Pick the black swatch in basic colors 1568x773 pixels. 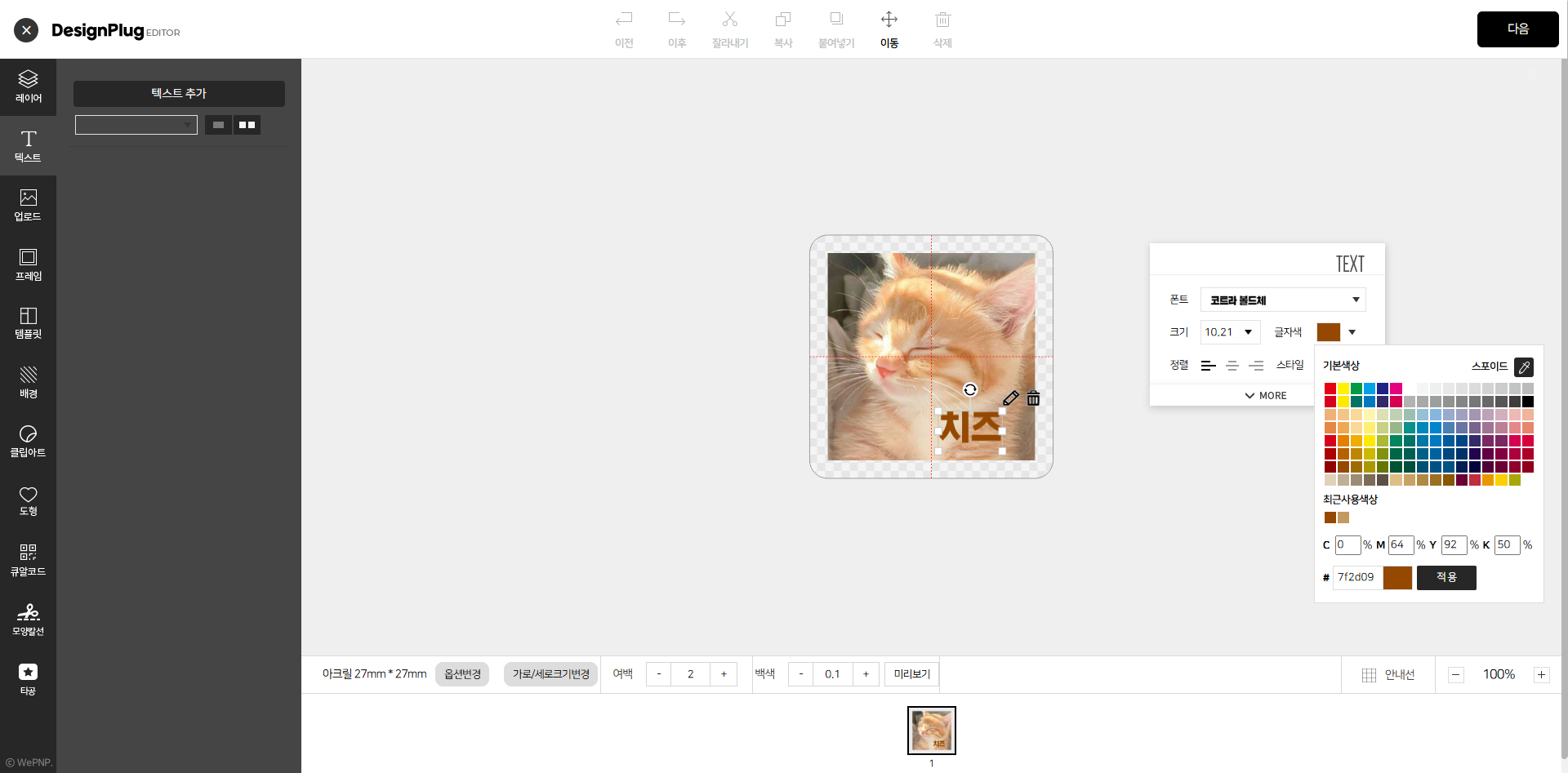1527,402
